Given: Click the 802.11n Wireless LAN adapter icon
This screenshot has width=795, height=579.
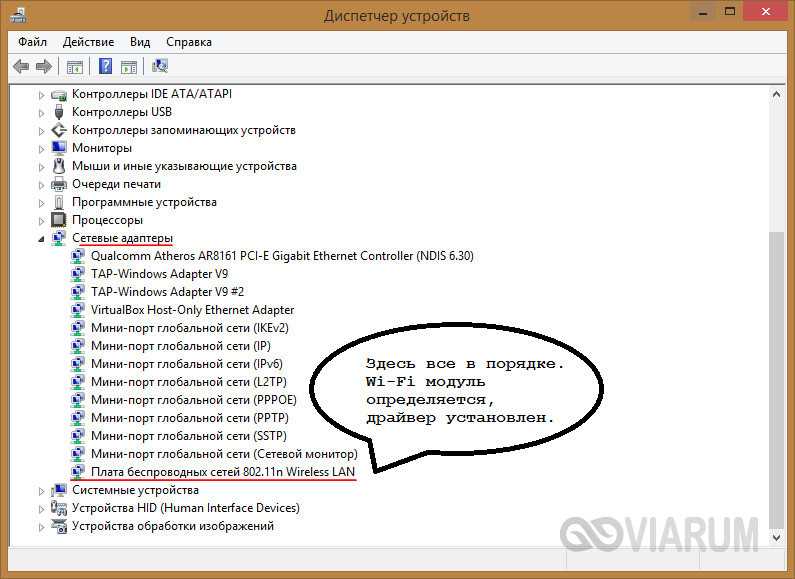Looking at the screenshot, I should click(78, 472).
